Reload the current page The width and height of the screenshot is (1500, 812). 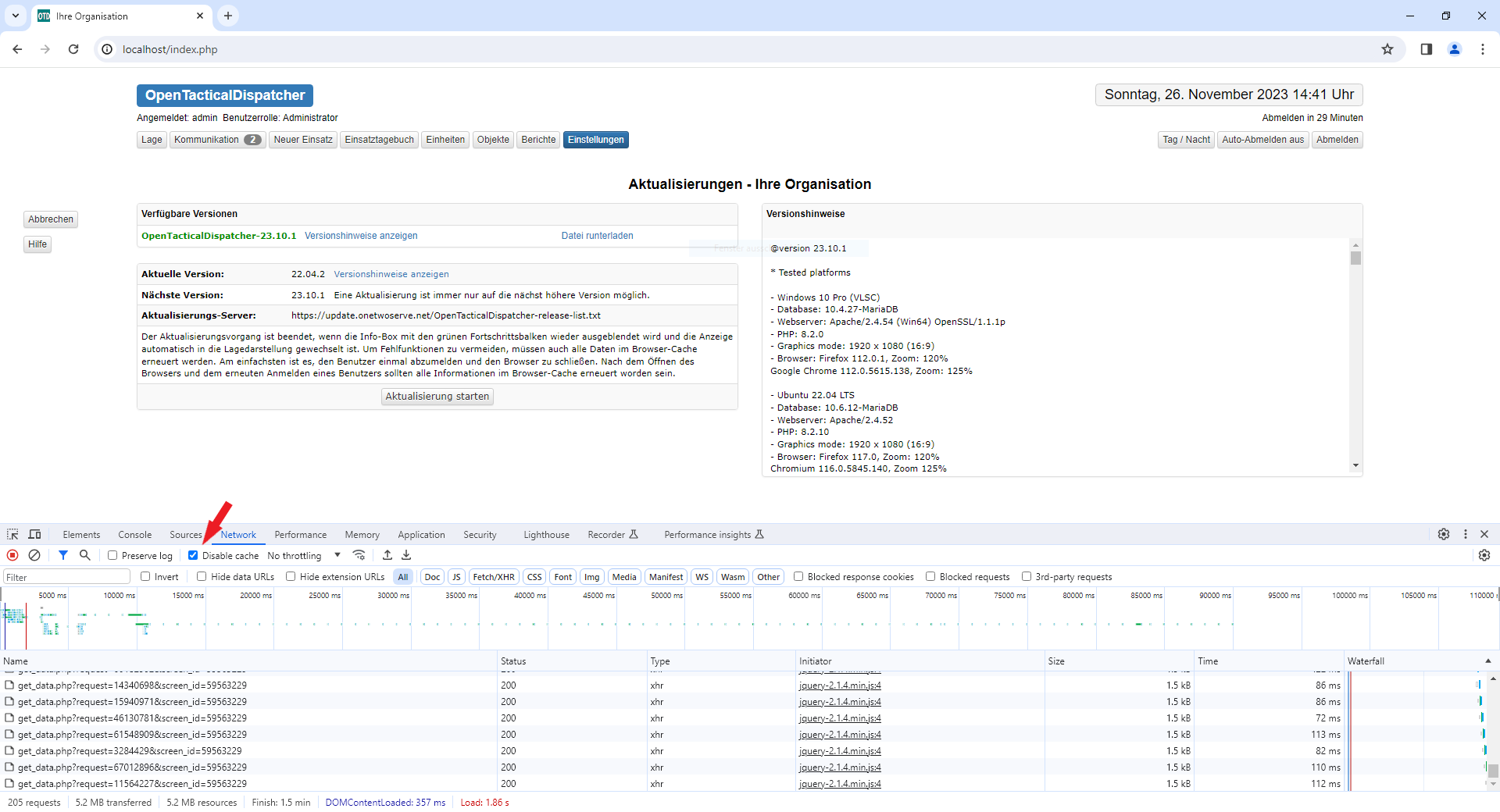[x=73, y=49]
